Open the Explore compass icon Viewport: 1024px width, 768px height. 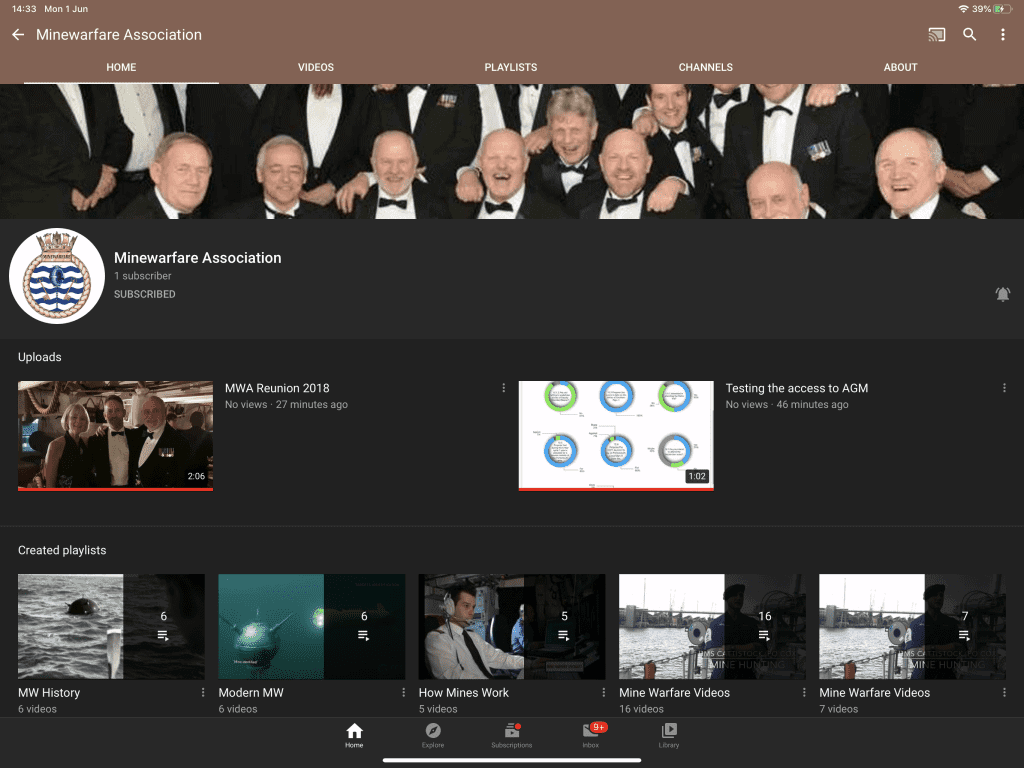(x=433, y=735)
